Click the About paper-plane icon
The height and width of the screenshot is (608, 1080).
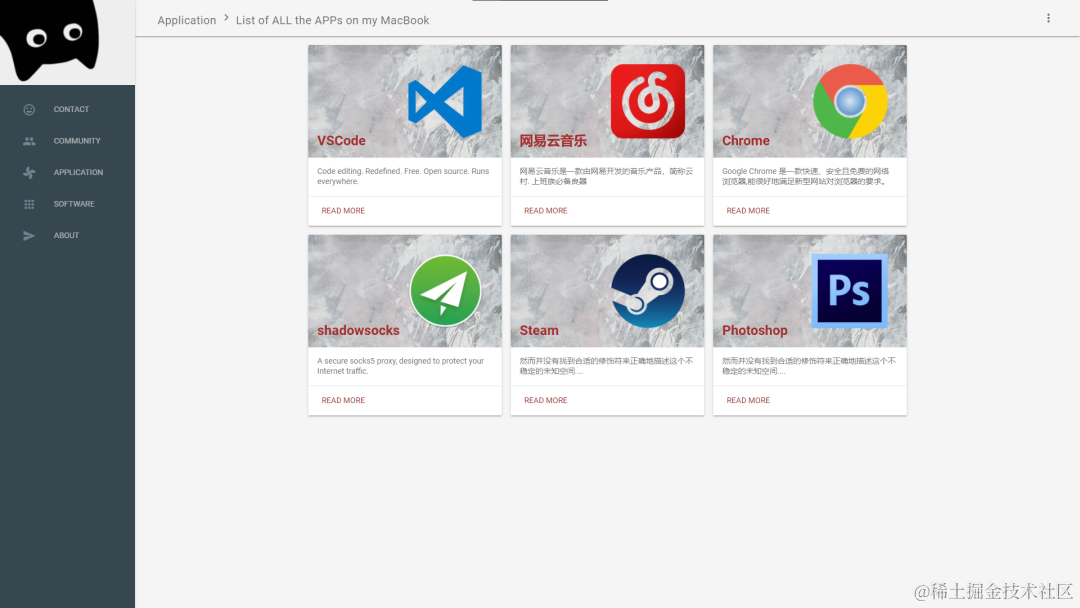click(x=29, y=235)
